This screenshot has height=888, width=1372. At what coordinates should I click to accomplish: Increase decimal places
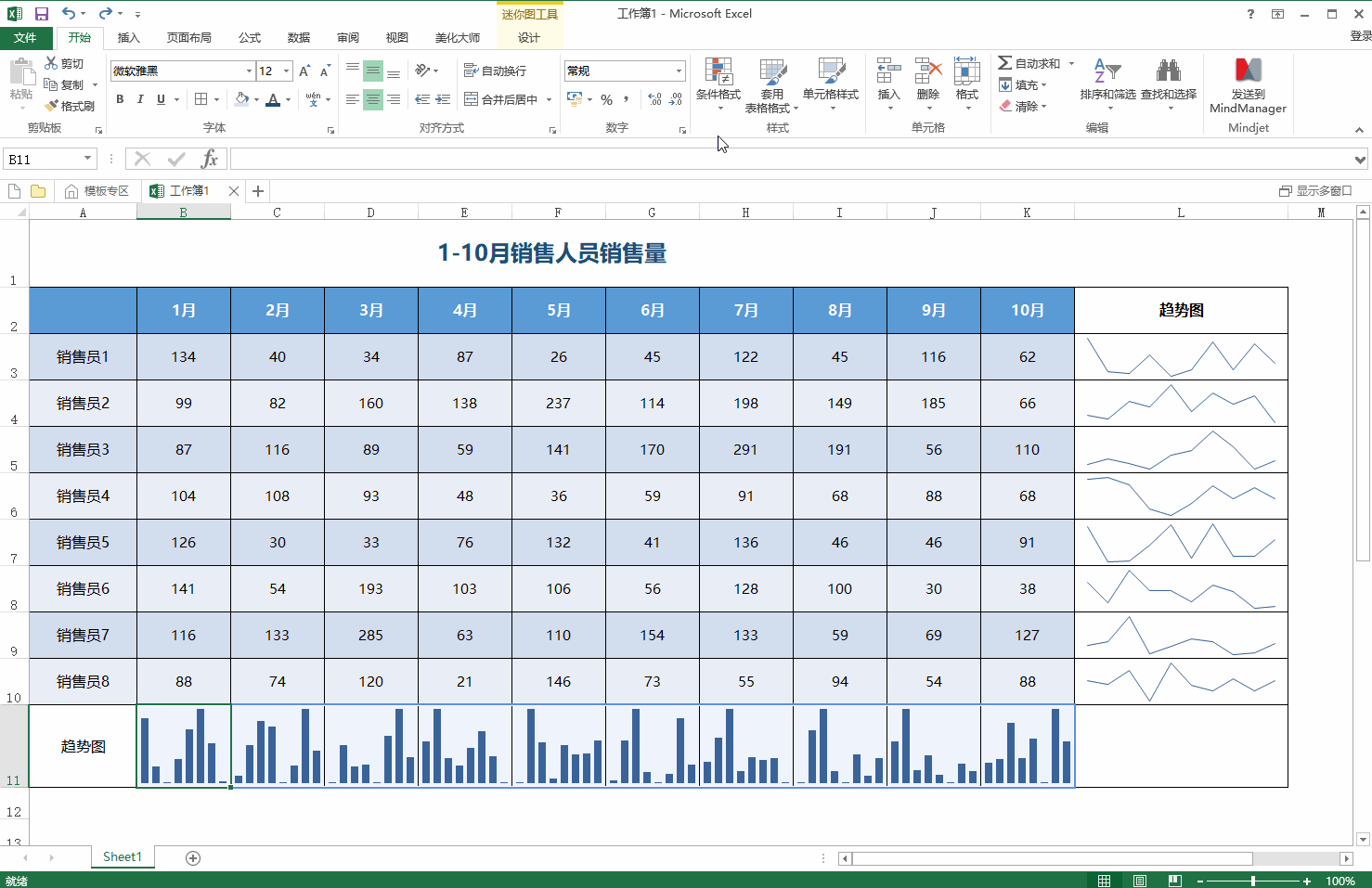[655, 99]
